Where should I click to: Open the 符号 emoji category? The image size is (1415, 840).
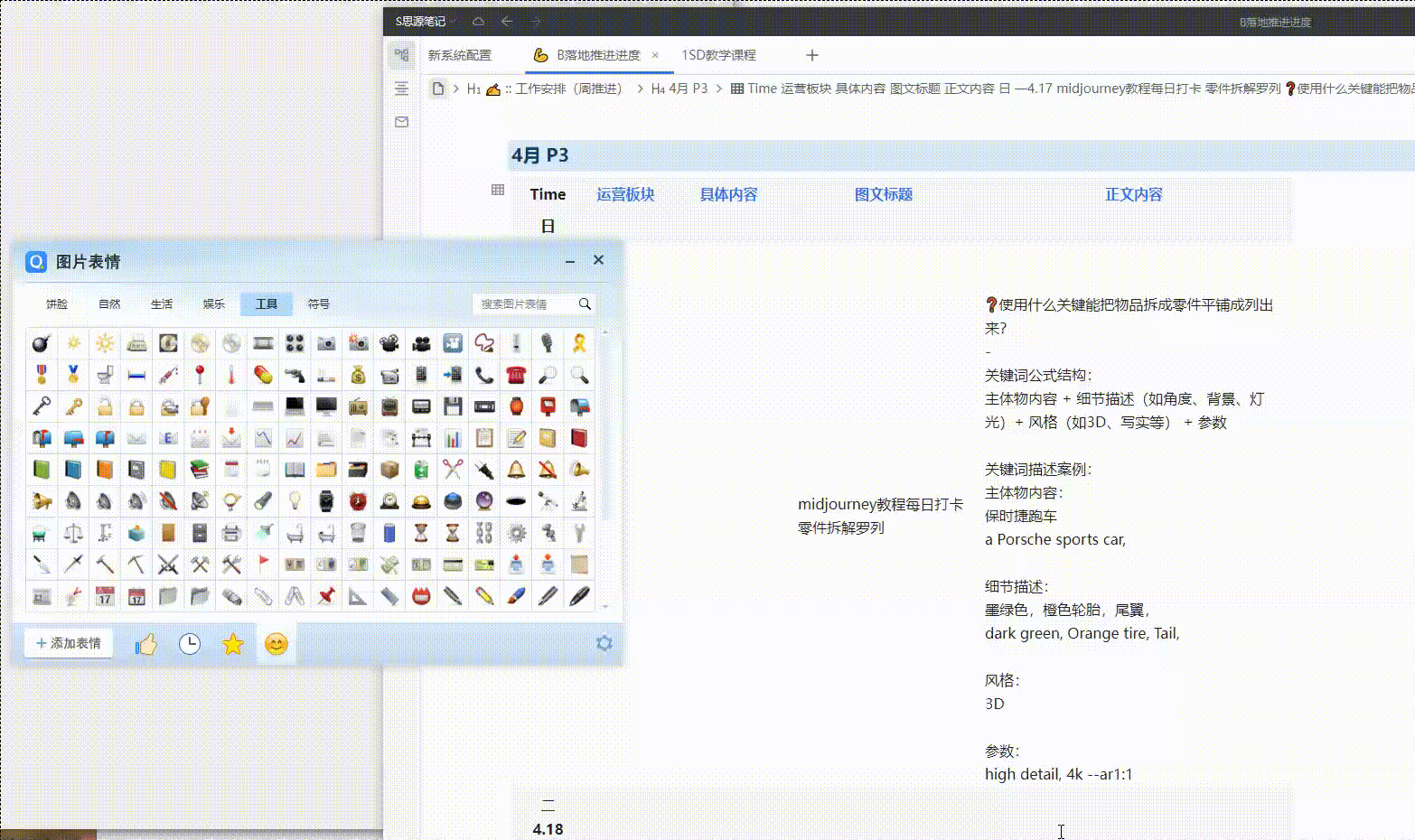pos(318,304)
